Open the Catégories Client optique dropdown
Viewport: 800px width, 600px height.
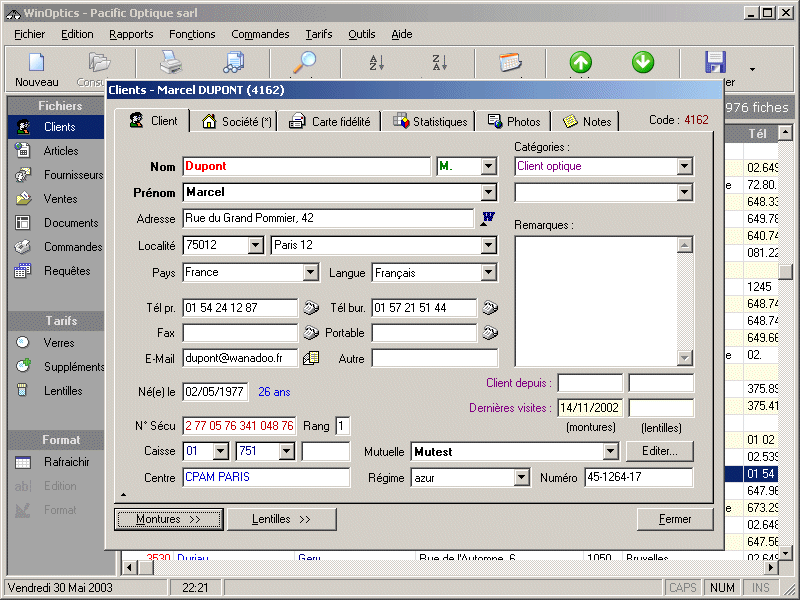point(684,167)
